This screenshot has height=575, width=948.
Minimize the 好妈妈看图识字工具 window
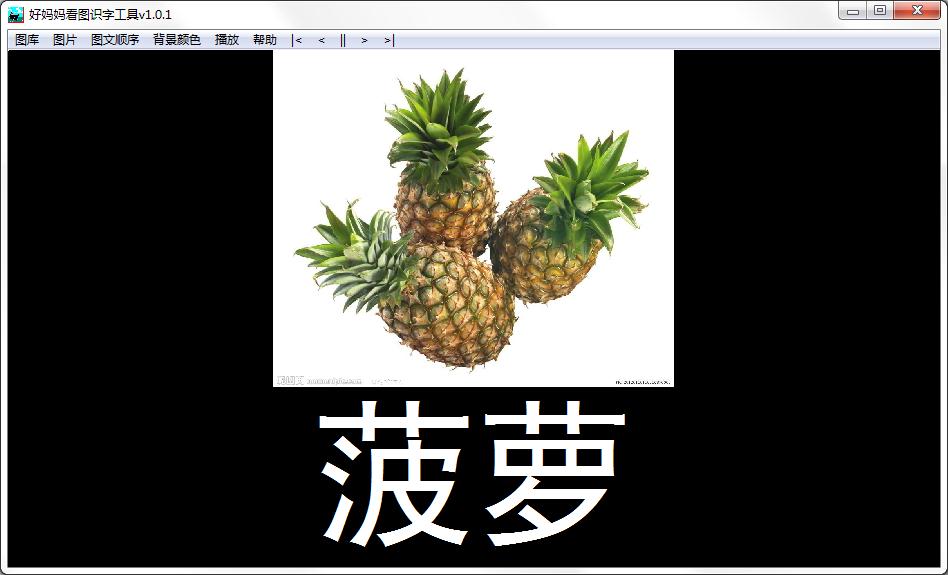point(852,11)
